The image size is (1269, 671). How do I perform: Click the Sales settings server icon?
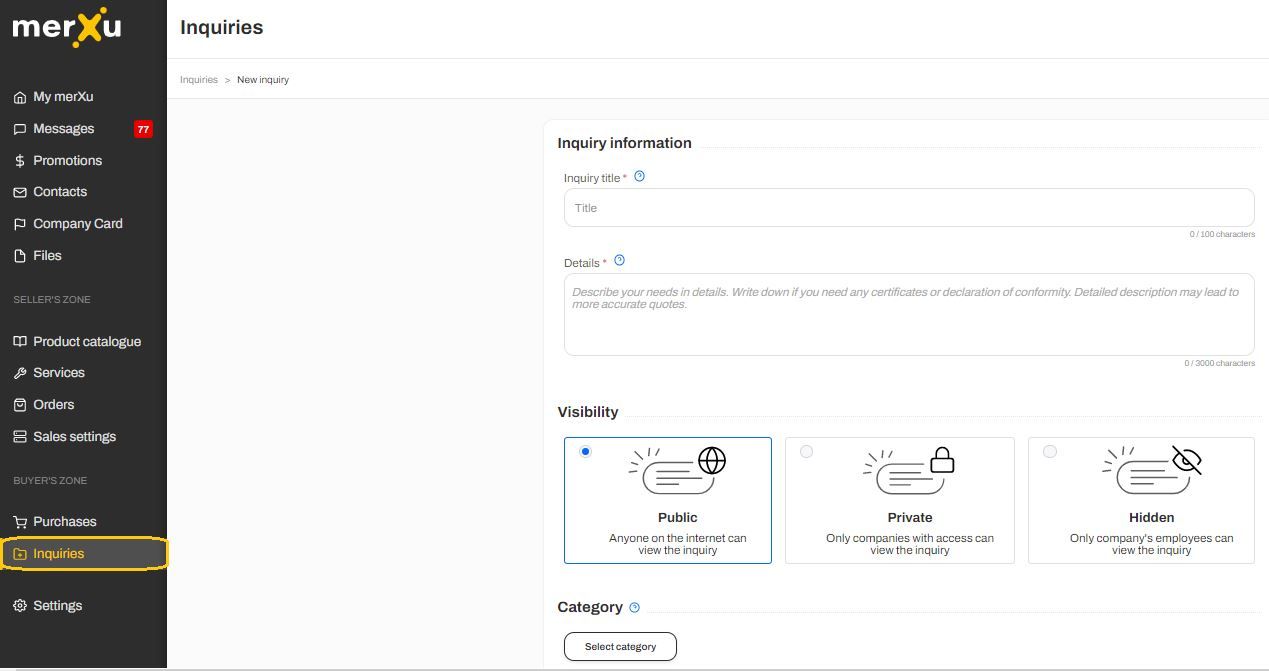[x=20, y=437]
